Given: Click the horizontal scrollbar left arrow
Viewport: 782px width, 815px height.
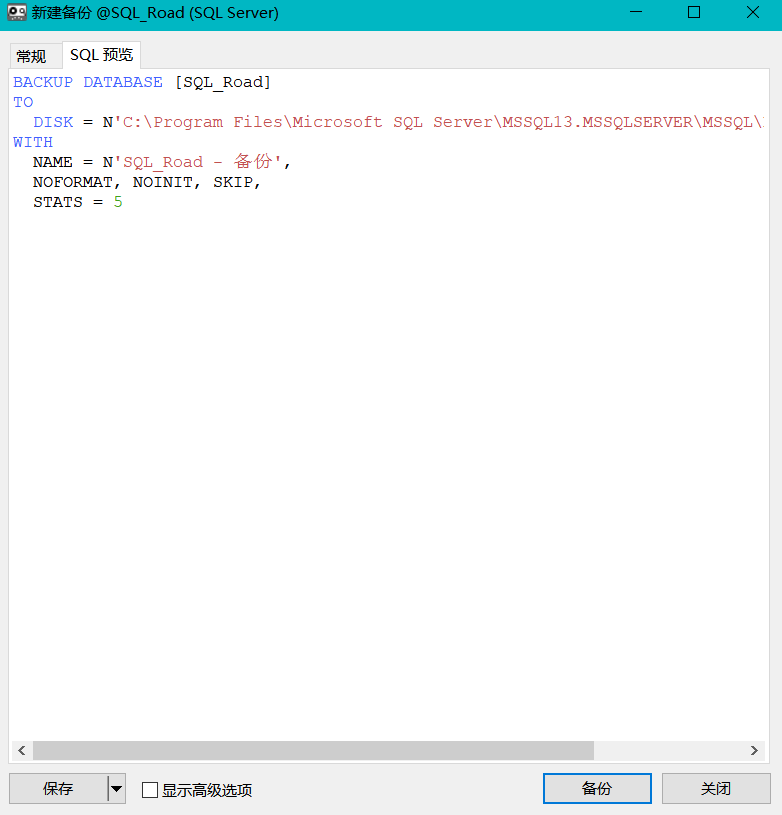Looking at the screenshot, I should pyautogui.click(x=21, y=750).
